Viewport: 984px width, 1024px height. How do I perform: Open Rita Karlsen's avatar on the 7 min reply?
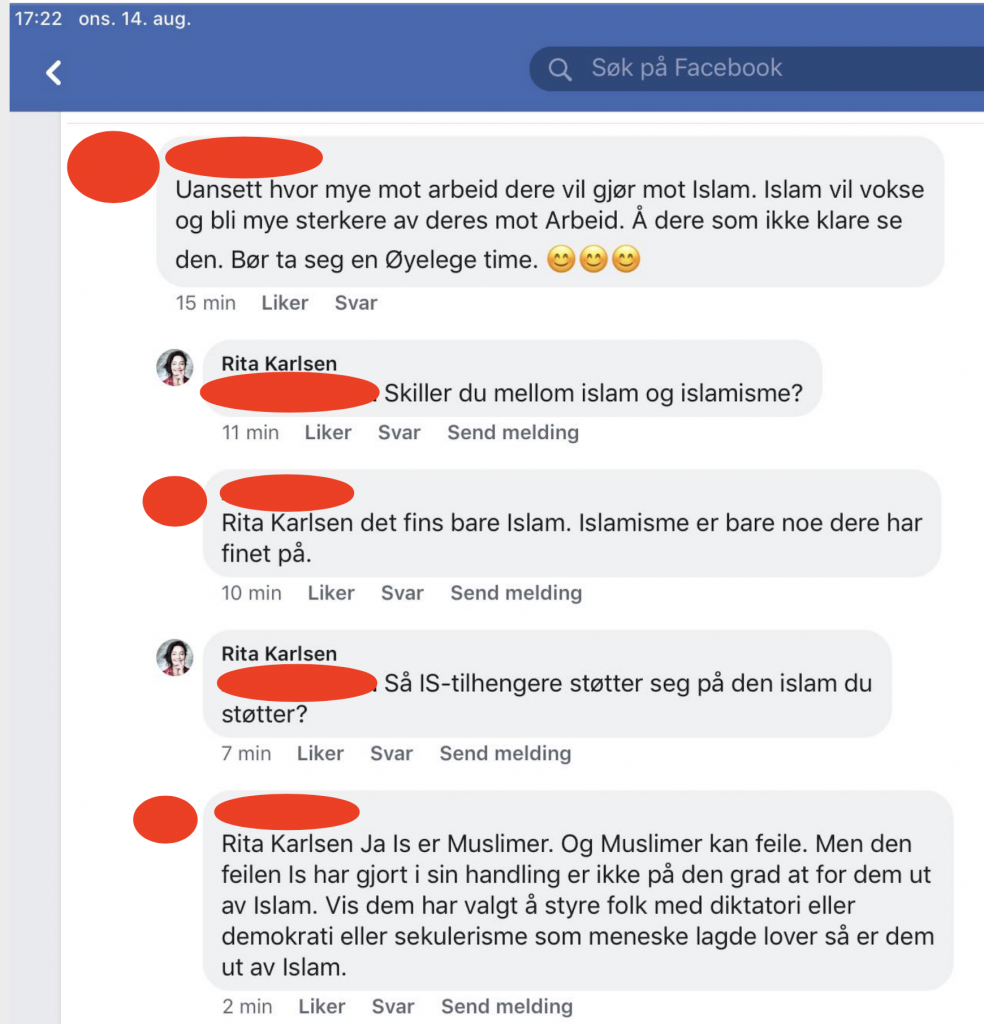tap(175, 657)
